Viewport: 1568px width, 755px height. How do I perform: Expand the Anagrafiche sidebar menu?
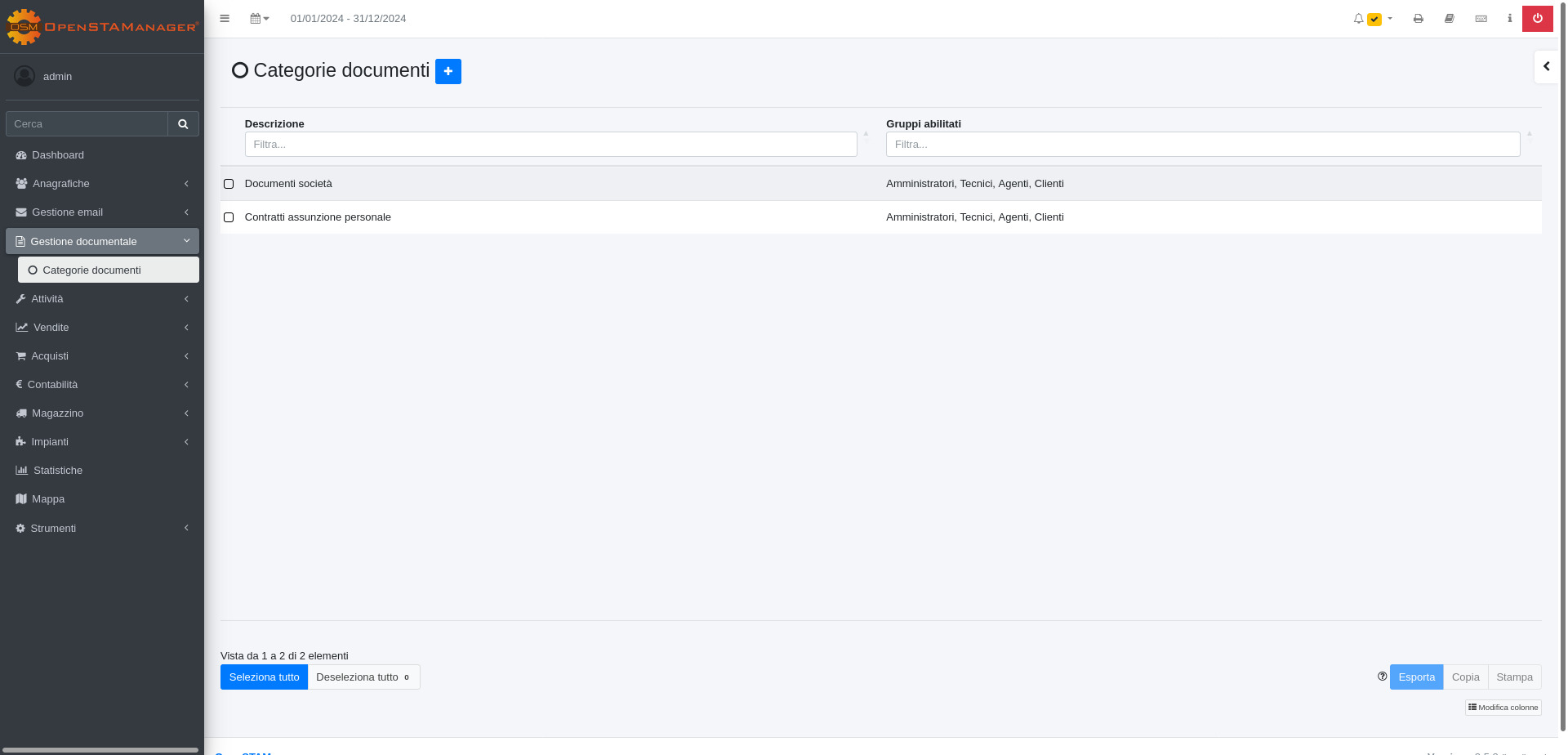102,184
